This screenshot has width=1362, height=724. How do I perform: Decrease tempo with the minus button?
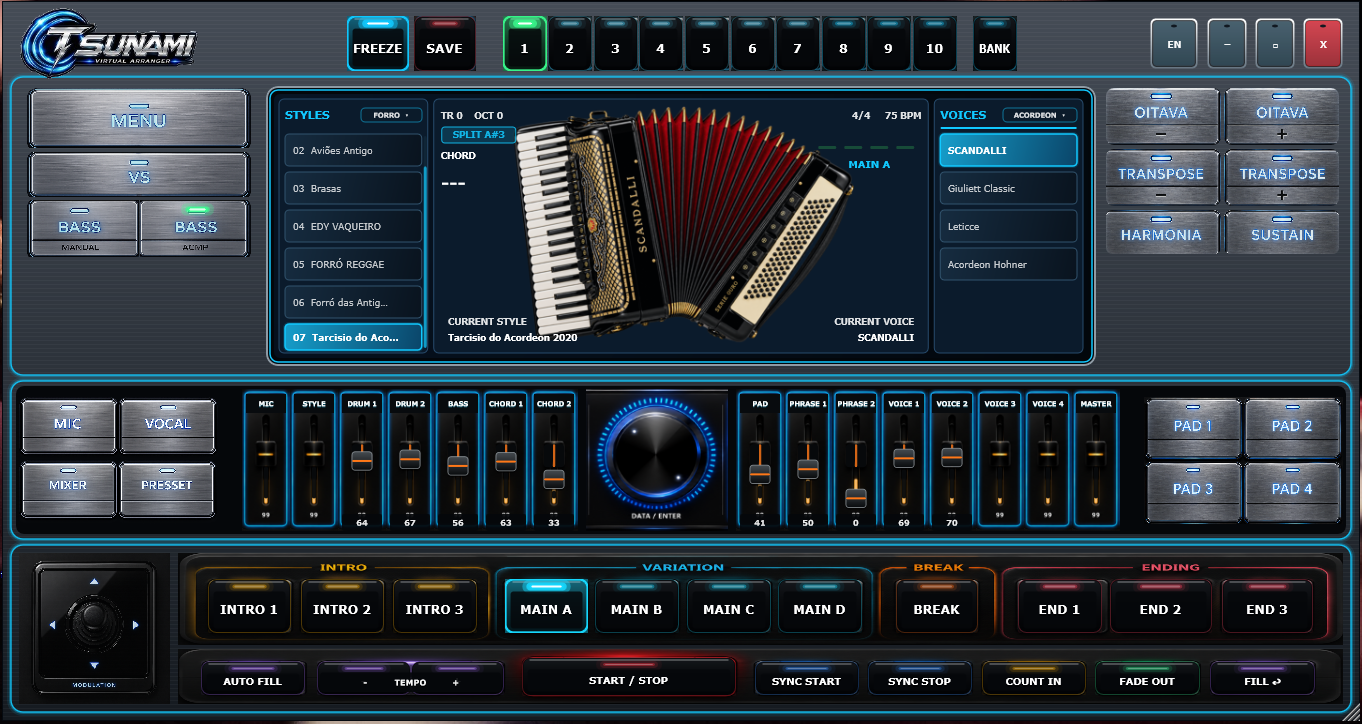[x=365, y=682]
